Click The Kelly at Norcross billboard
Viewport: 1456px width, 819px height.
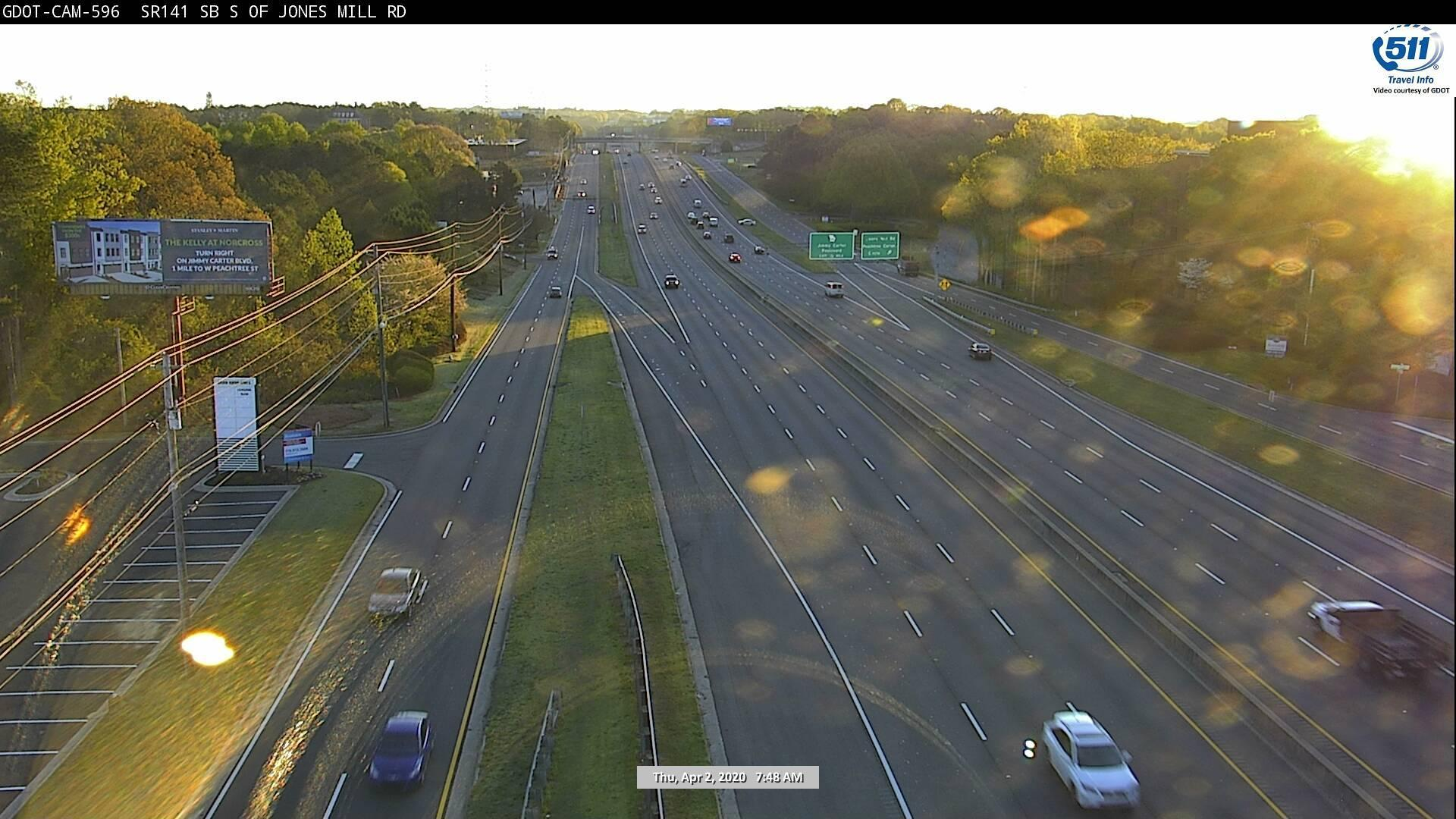162,256
